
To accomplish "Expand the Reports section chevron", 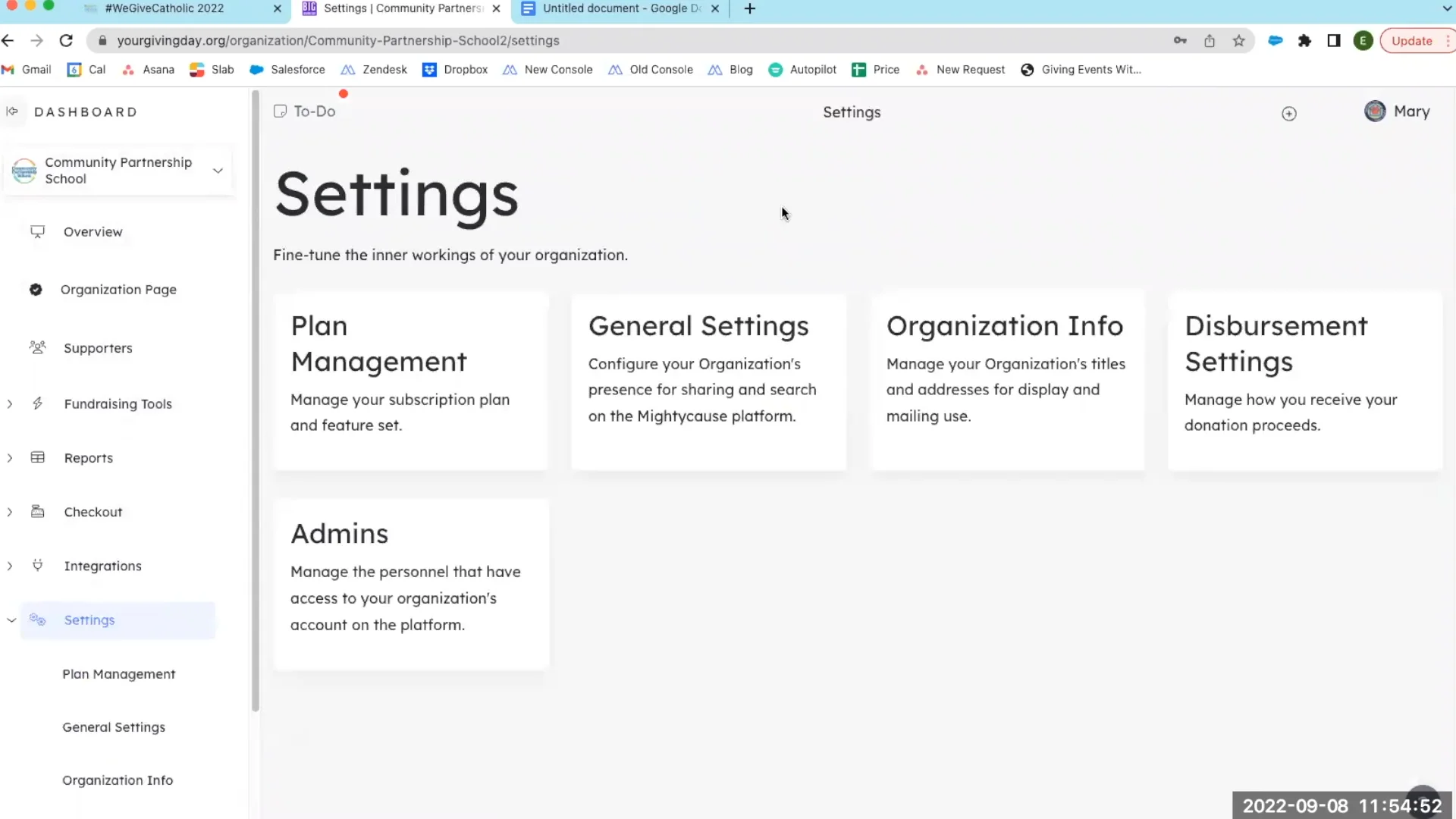I will coord(10,458).
